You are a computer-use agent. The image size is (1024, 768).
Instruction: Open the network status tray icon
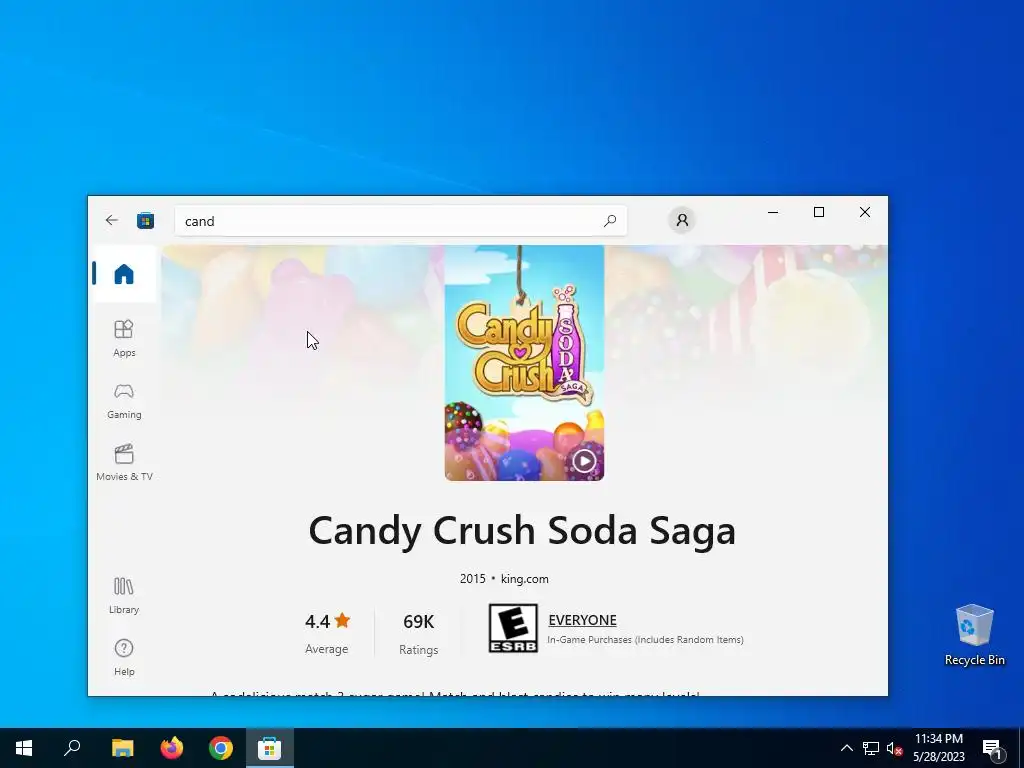tap(871, 748)
